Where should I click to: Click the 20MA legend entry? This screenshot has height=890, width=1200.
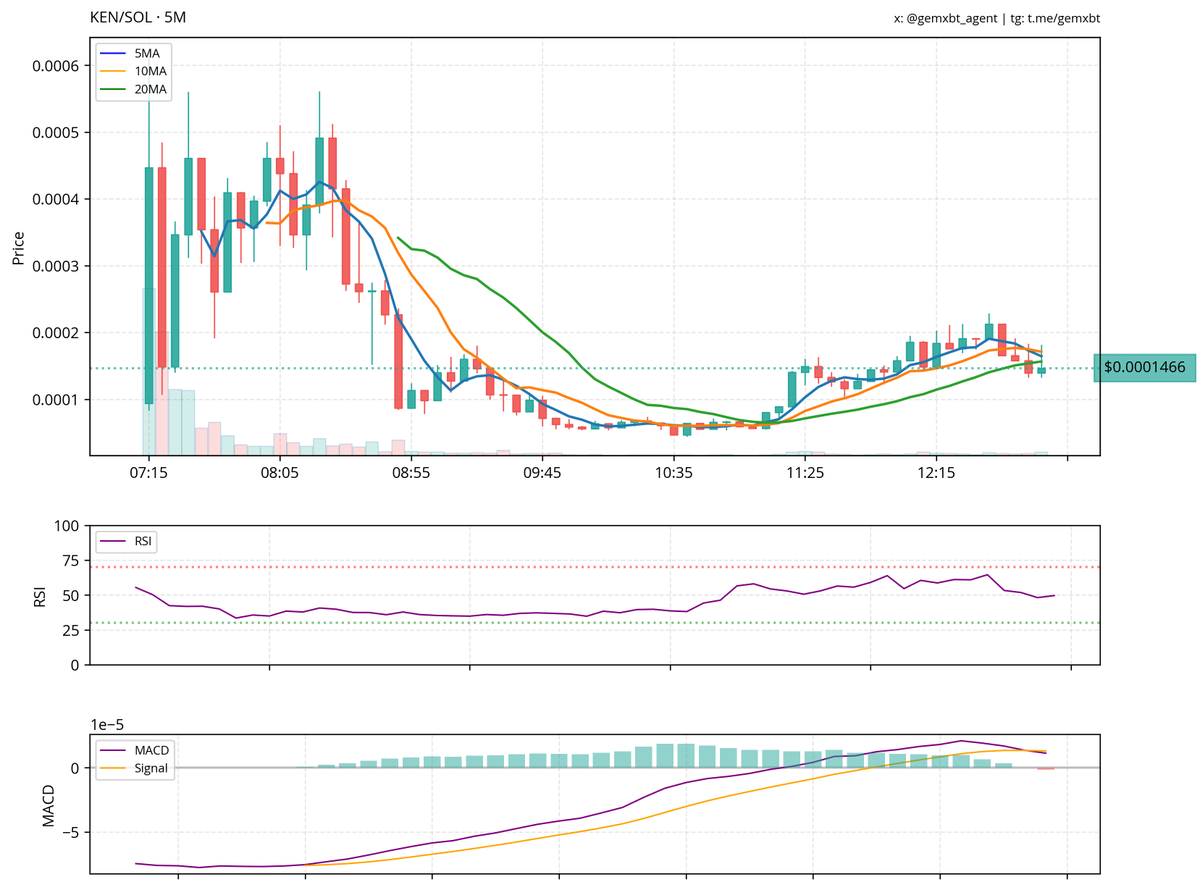pos(134,90)
